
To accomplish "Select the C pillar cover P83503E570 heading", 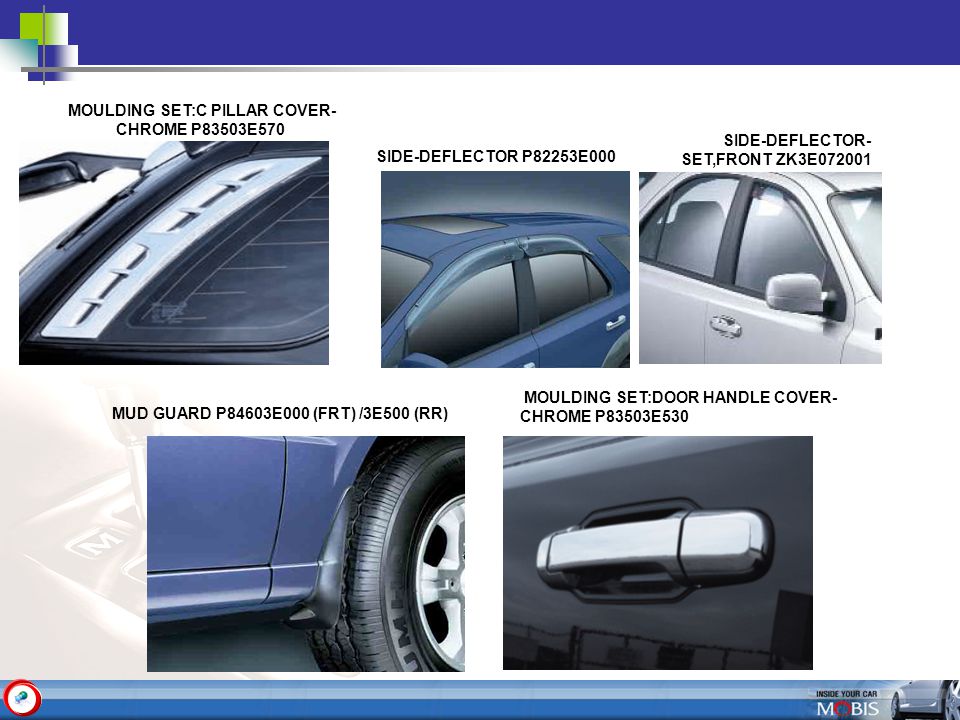I will (201, 119).
